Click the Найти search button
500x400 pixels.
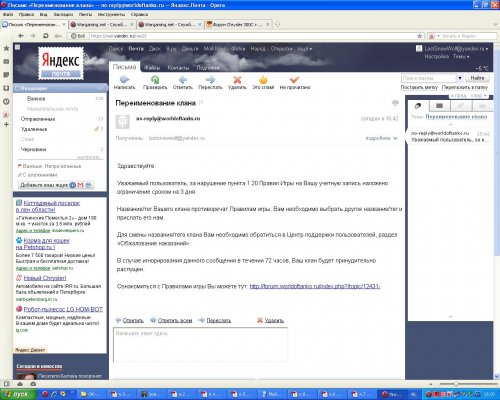coord(477,78)
